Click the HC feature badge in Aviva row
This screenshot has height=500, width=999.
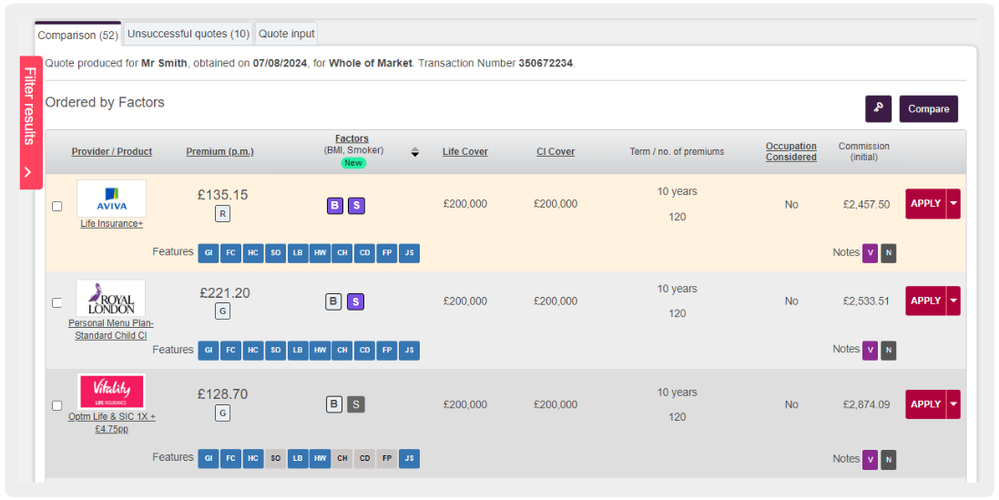253,253
